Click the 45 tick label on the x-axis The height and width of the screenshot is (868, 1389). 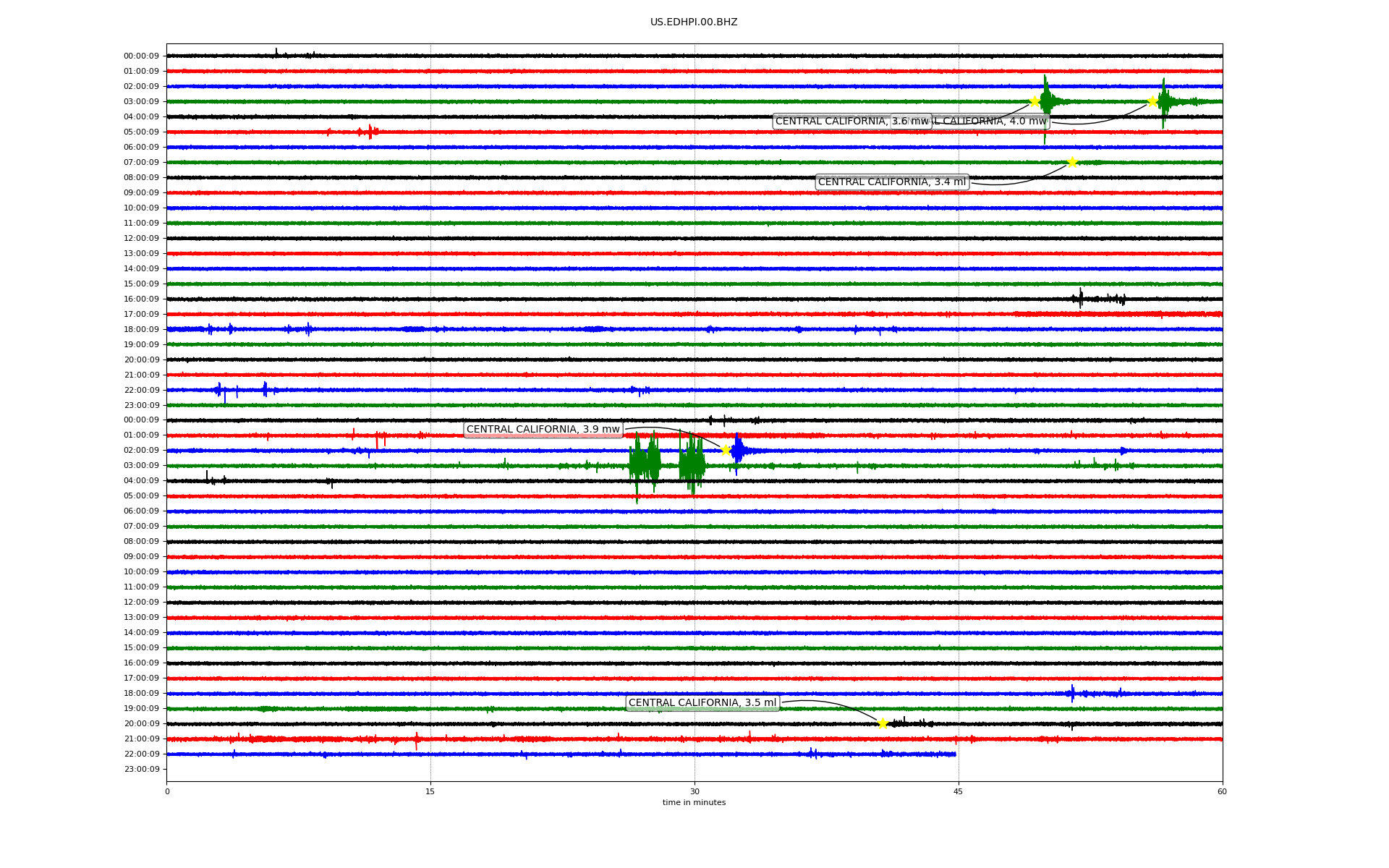coord(959,791)
